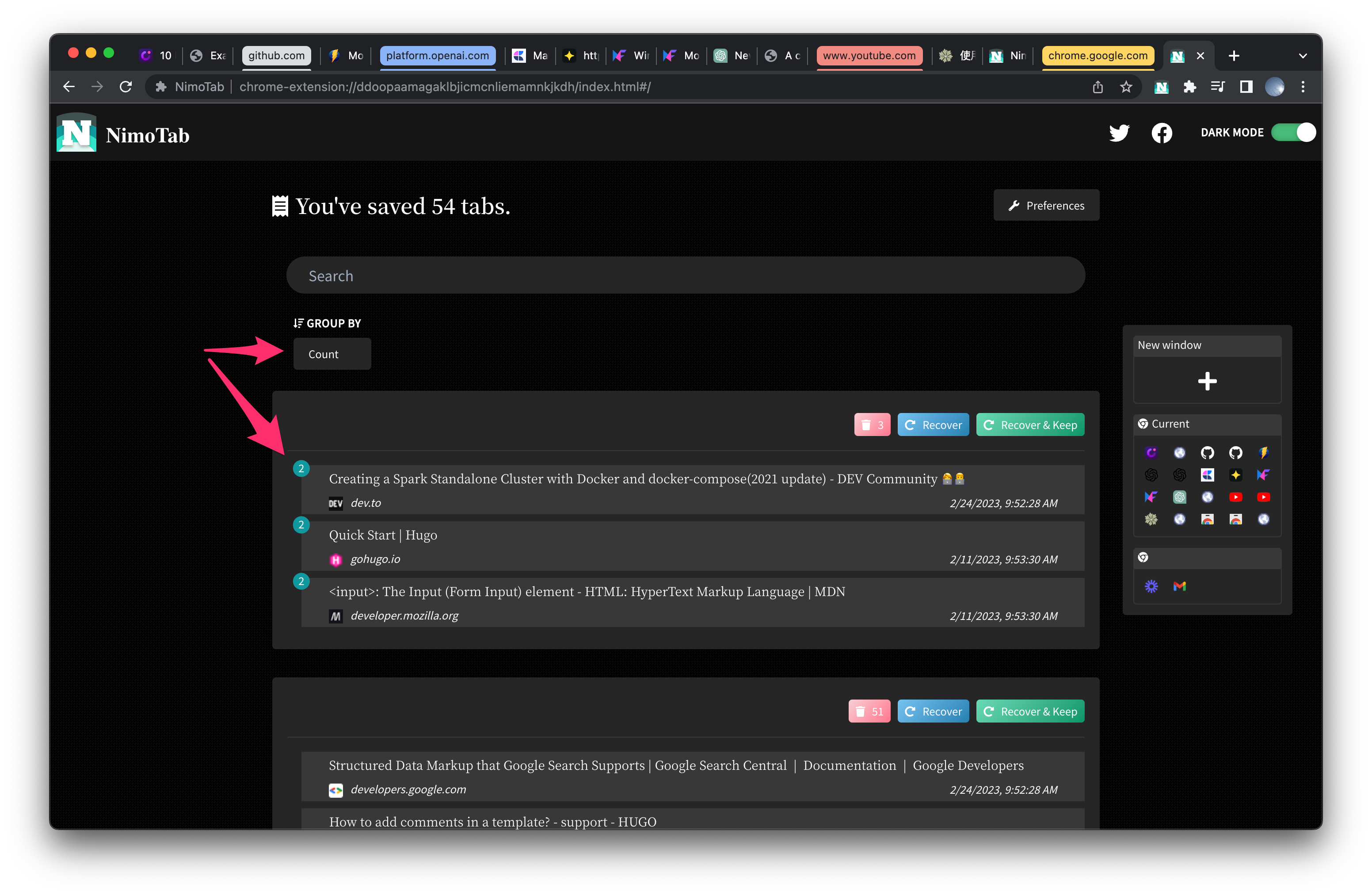Click the chrome-extension URL in address bar

[x=445, y=87]
